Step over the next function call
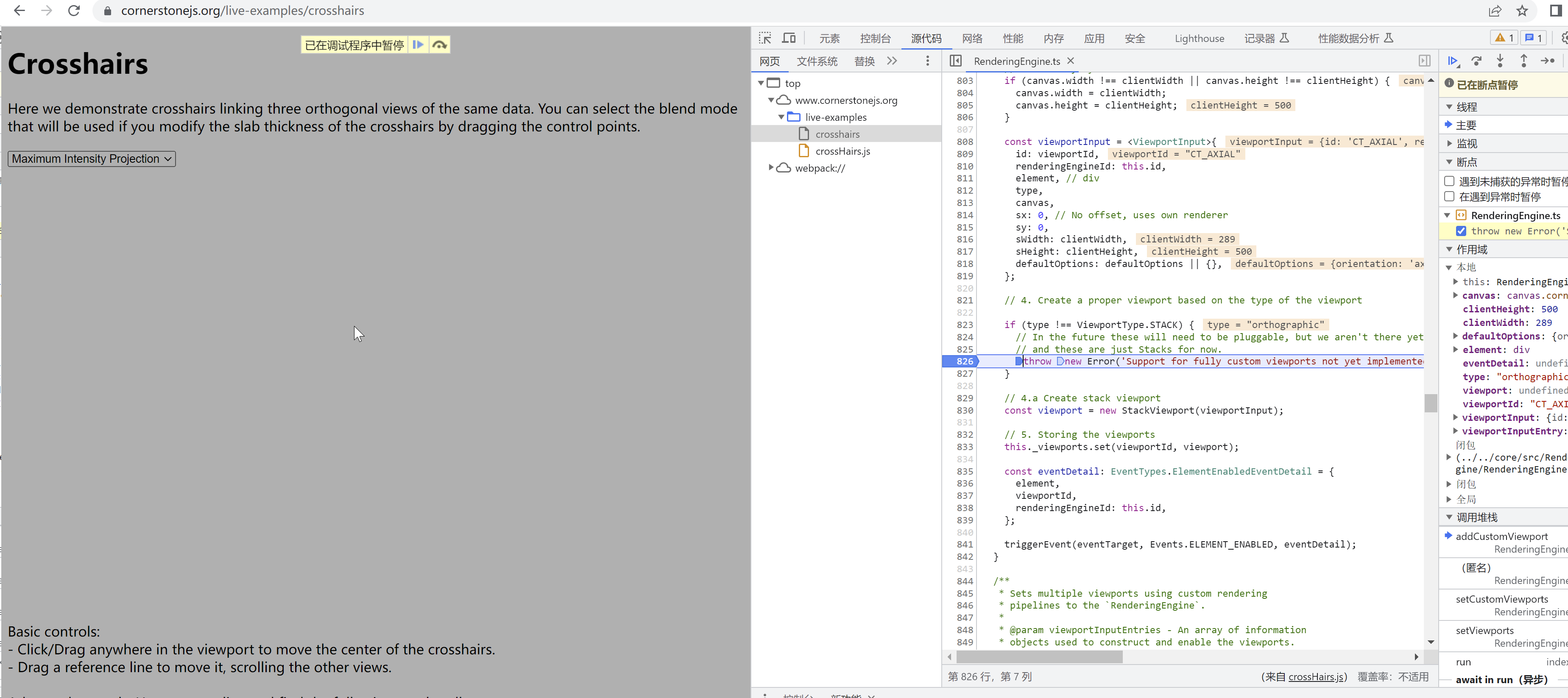 (x=1477, y=61)
